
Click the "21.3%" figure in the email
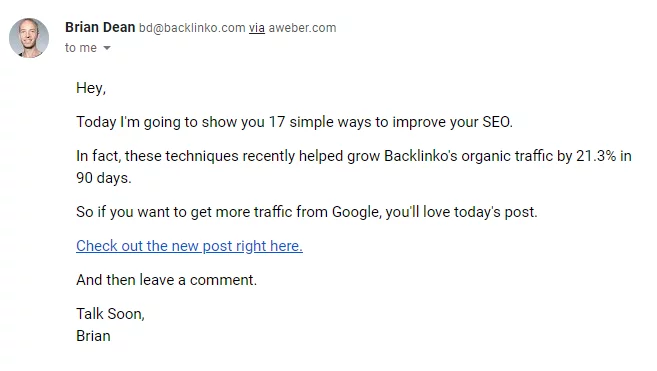[596, 156]
